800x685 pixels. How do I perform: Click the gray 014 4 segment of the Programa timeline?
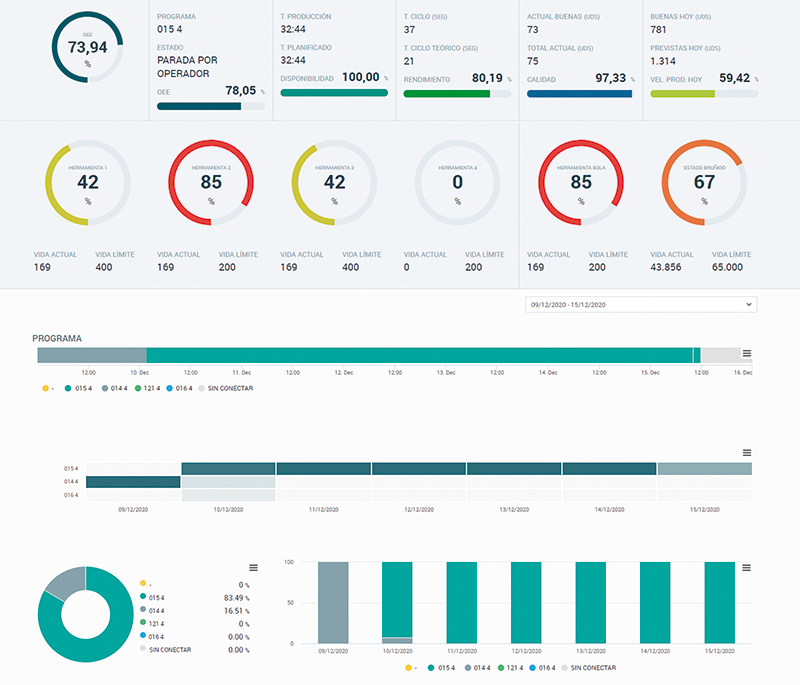click(x=92, y=355)
